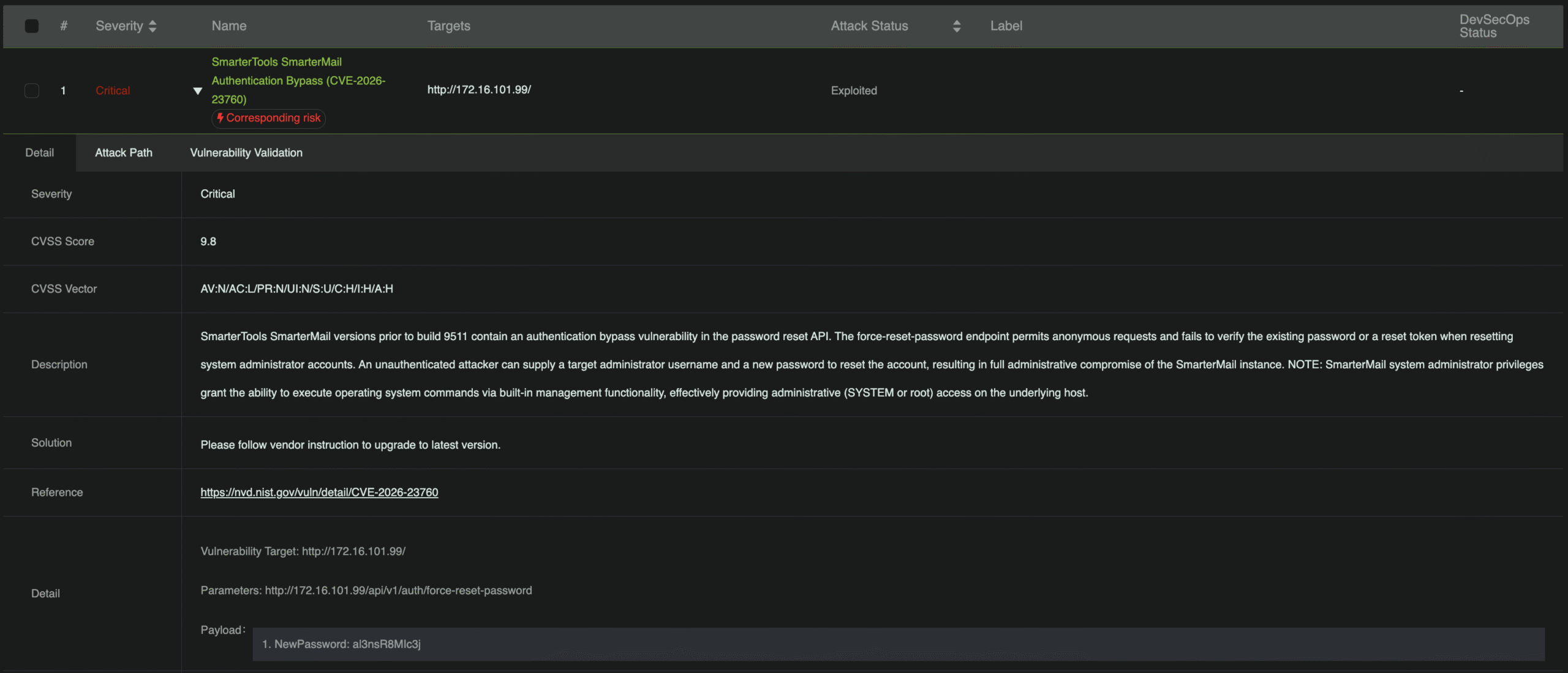Click the target URL http://172.16.101.99/ in row
Screen dimensions: 1568x673
coord(479,89)
